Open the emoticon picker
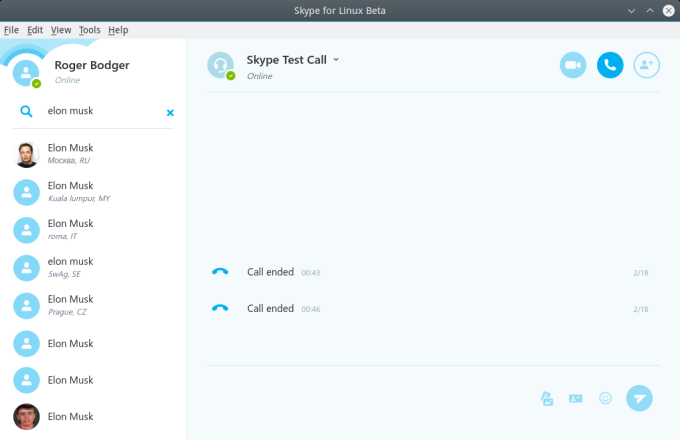Viewport: 680px width, 440px height. [x=605, y=398]
